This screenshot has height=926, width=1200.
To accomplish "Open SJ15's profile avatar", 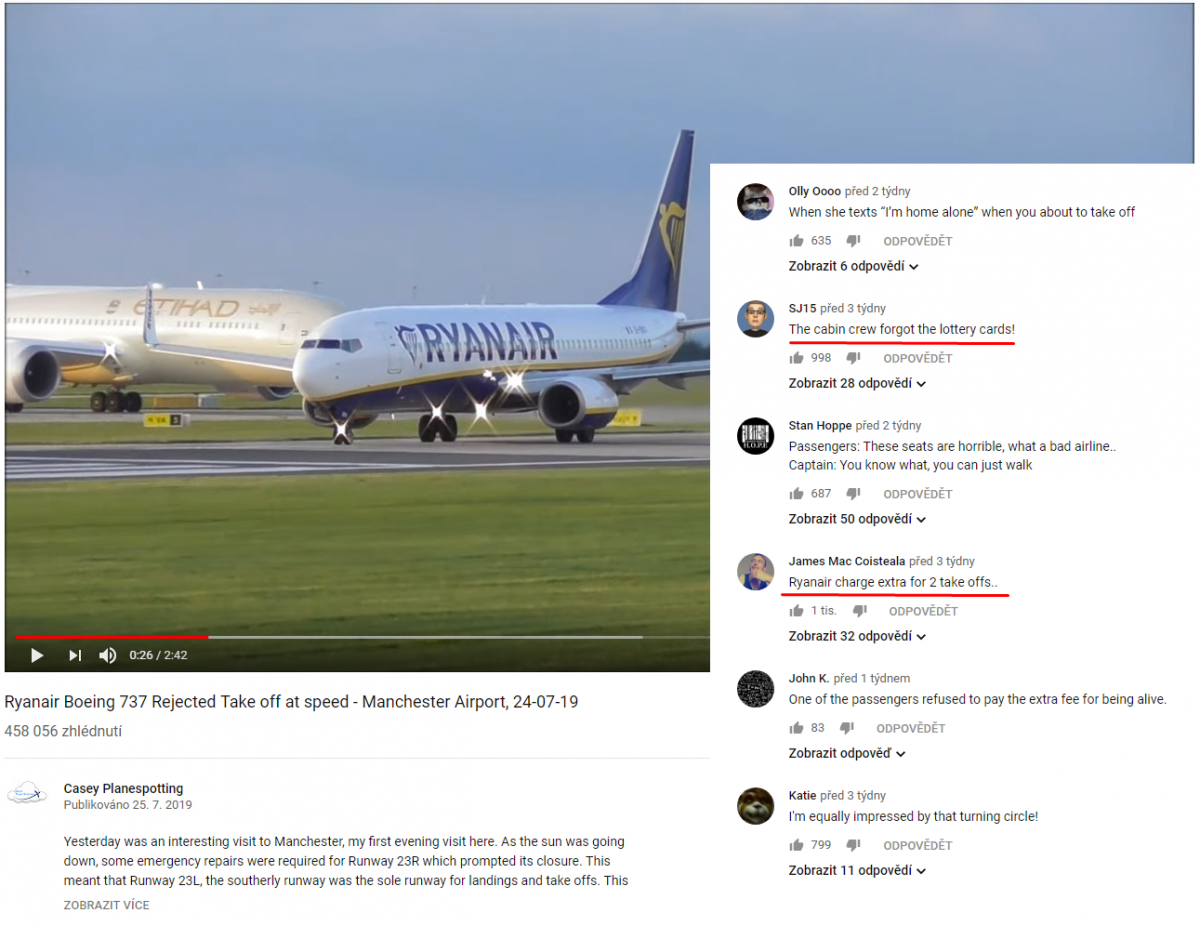I will (x=756, y=319).
